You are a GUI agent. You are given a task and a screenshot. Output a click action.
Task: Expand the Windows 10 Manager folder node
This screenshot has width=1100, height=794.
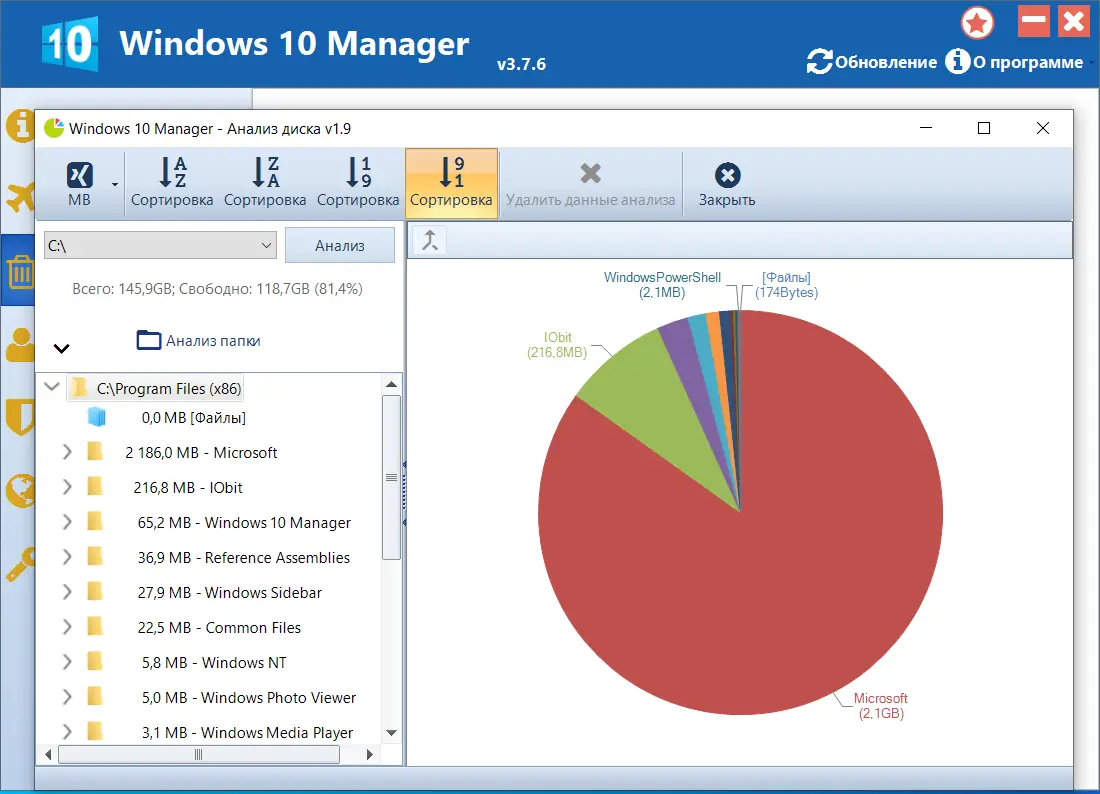pos(67,523)
